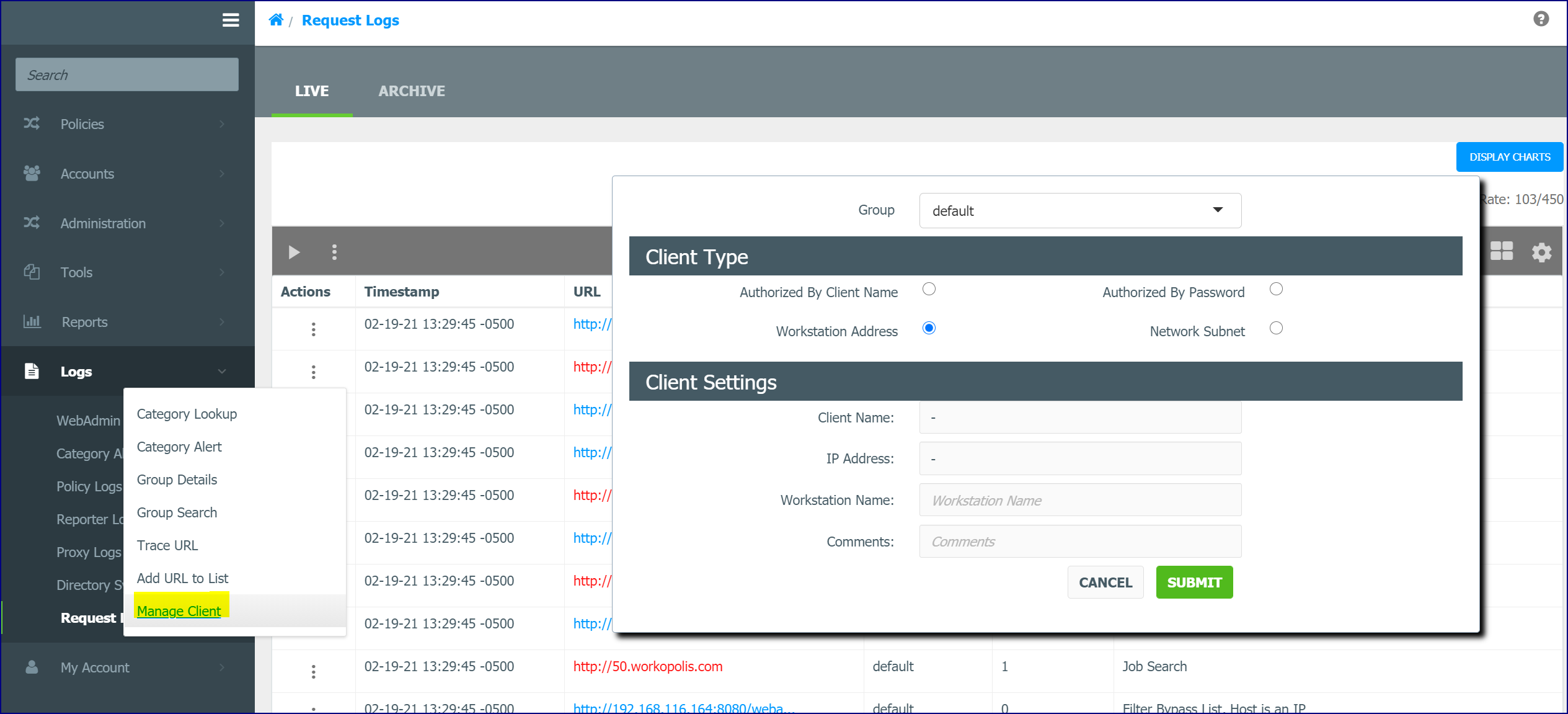This screenshot has height=714, width=1568.
Task: Click the My Account person icon
Action: 32,667
